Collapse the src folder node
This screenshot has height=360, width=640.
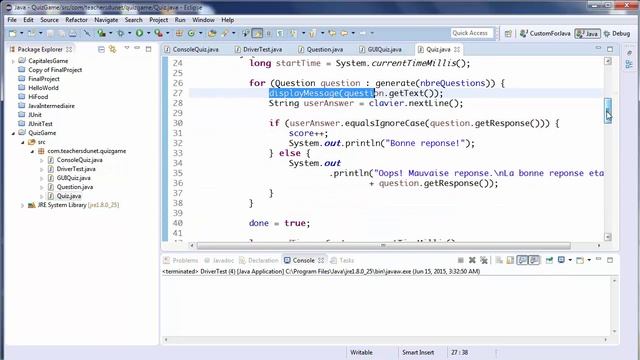click(23, 142)
